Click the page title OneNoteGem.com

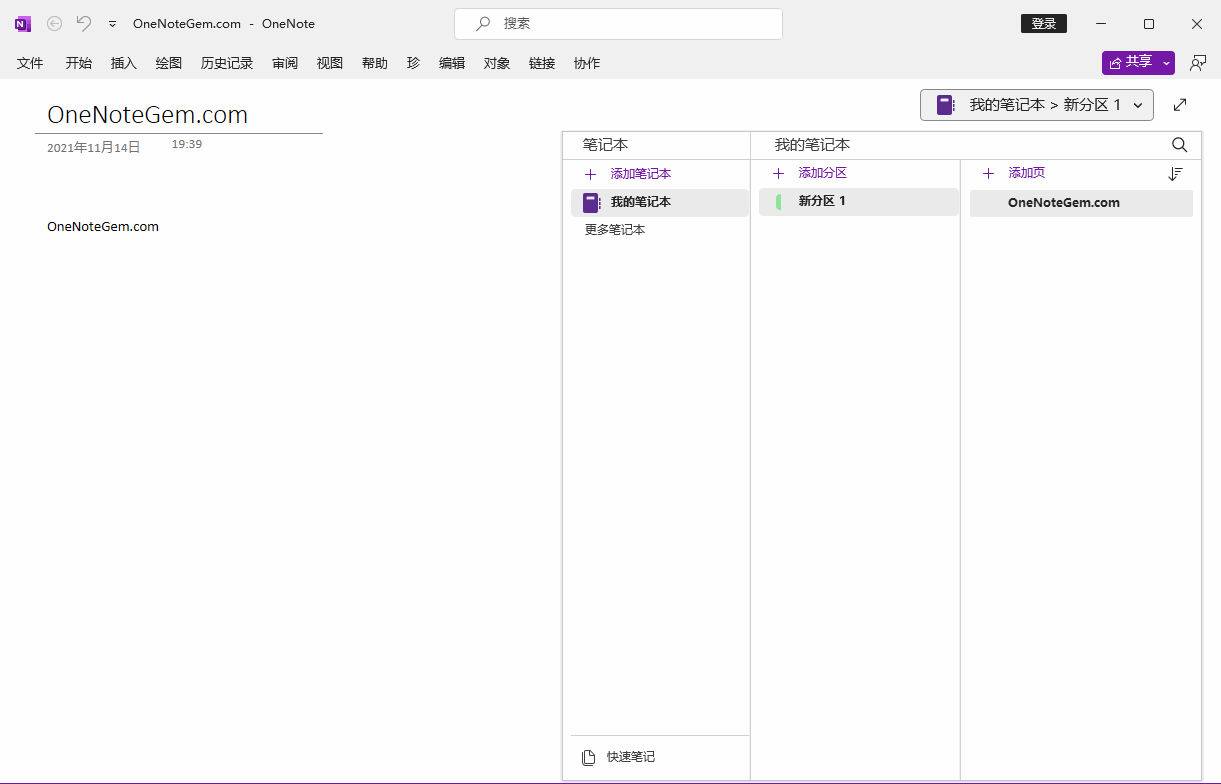(148, 115)
